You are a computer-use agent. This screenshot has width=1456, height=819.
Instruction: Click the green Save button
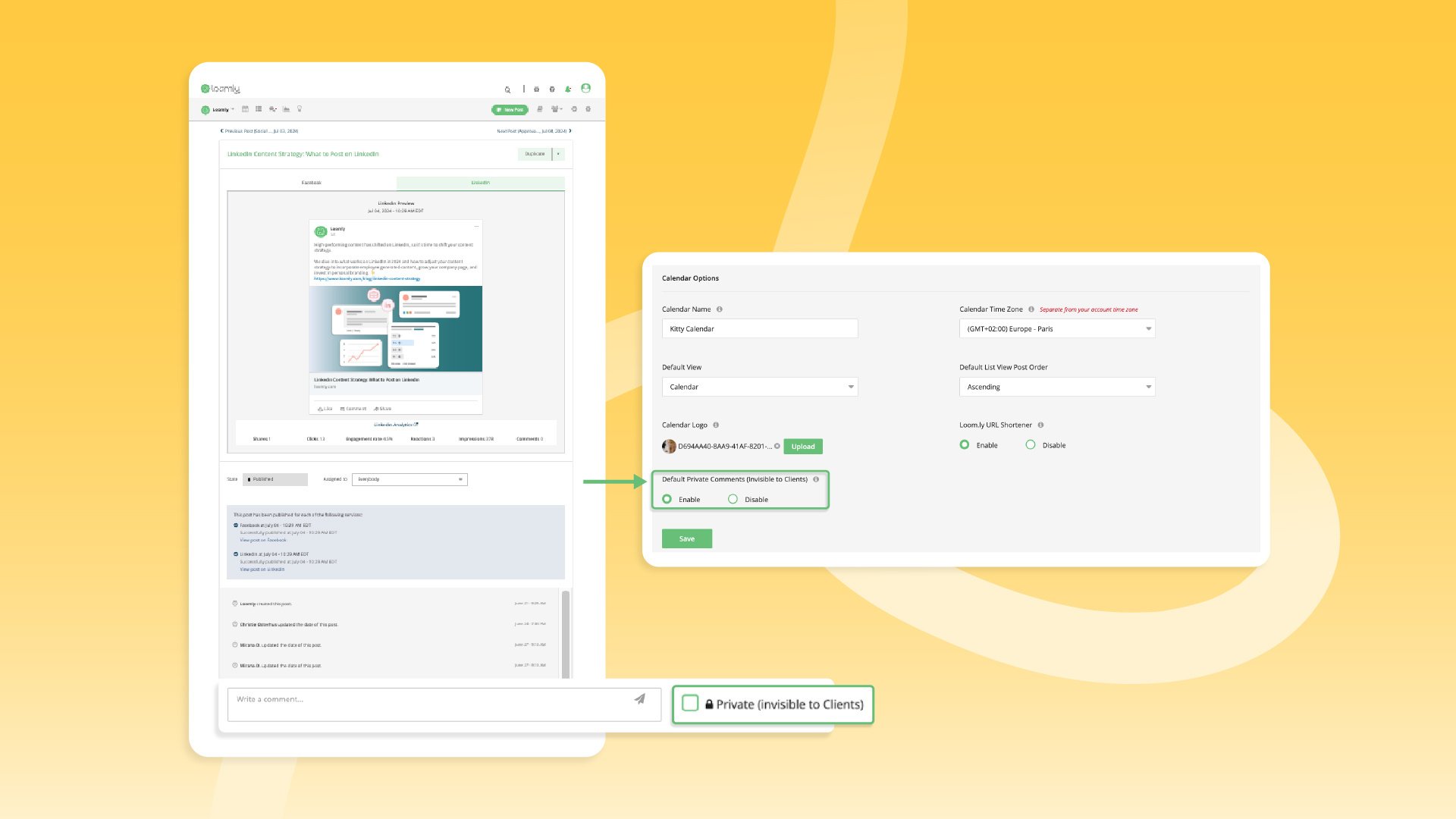pos(686,538)
